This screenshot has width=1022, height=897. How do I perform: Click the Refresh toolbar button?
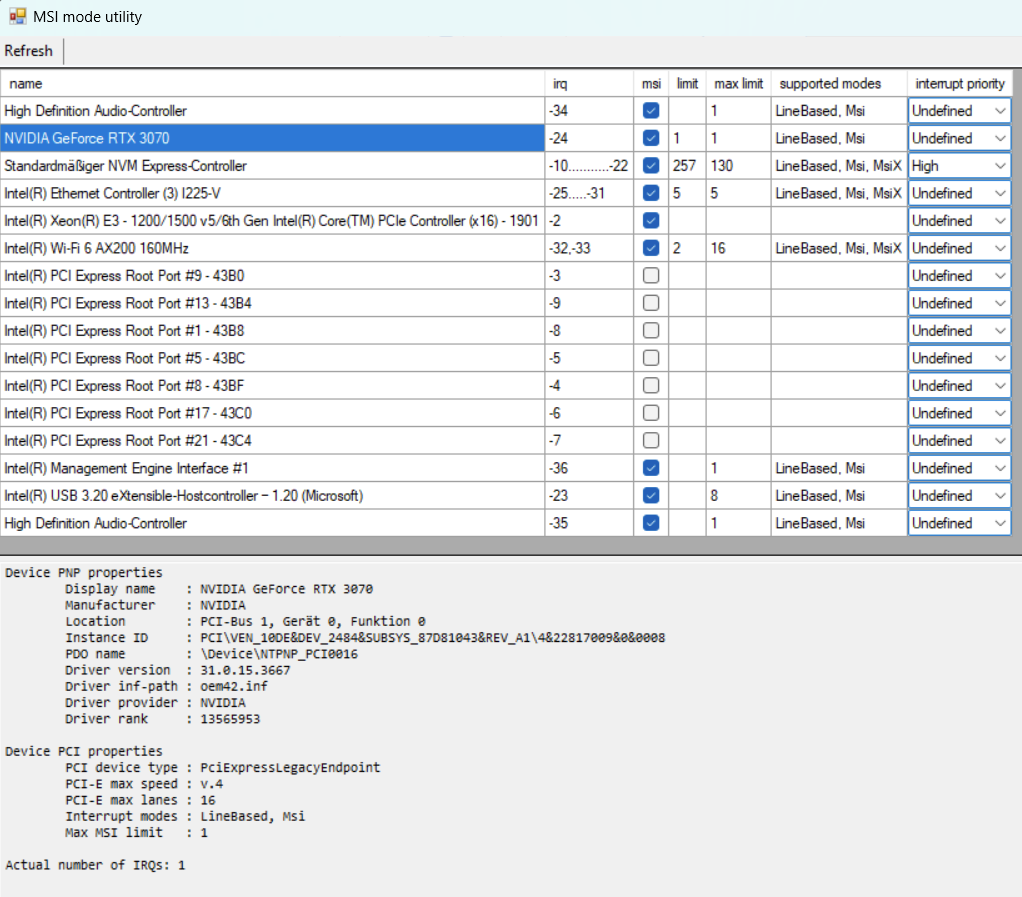pos(29,51)
